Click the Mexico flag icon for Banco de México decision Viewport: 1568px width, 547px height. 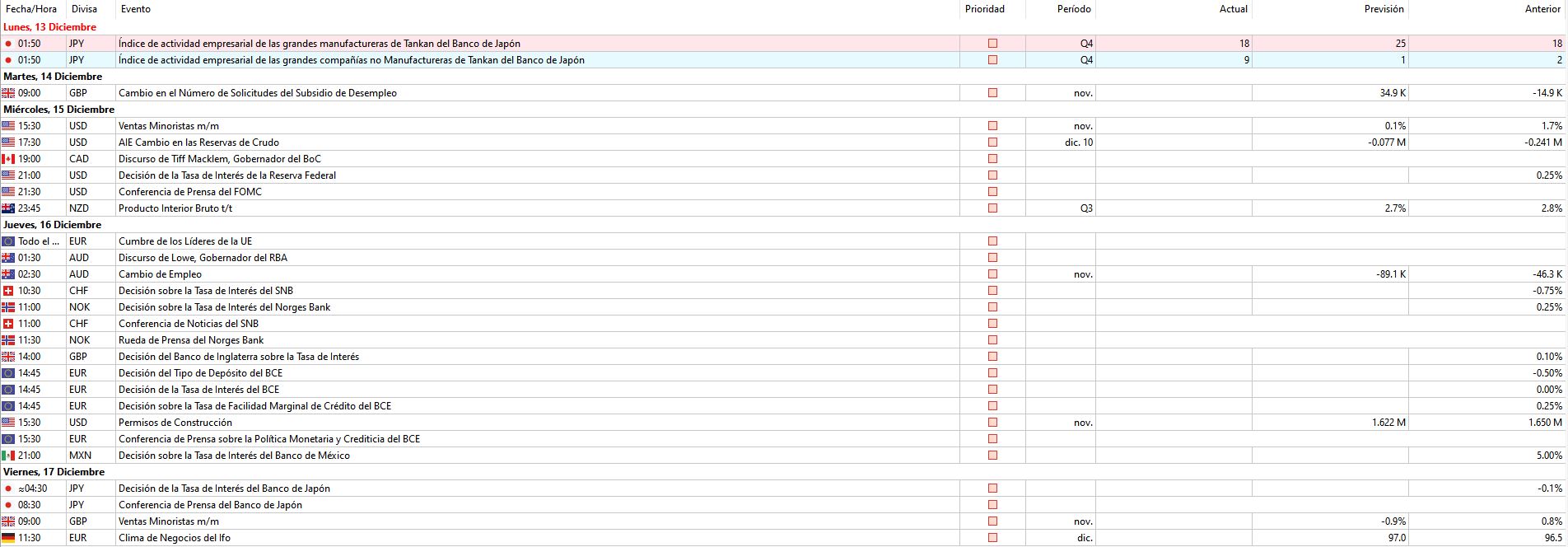(8, 456)
